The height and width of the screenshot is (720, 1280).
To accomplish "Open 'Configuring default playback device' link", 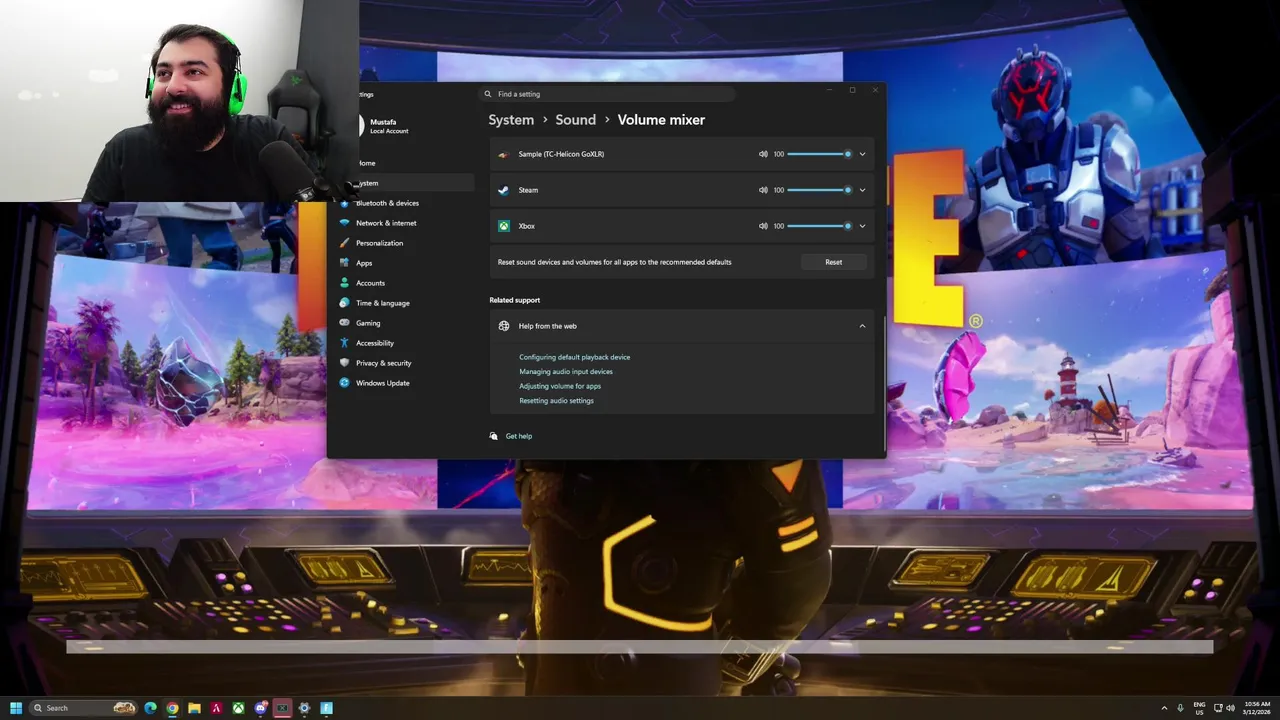I will click(x=574, y=357).
